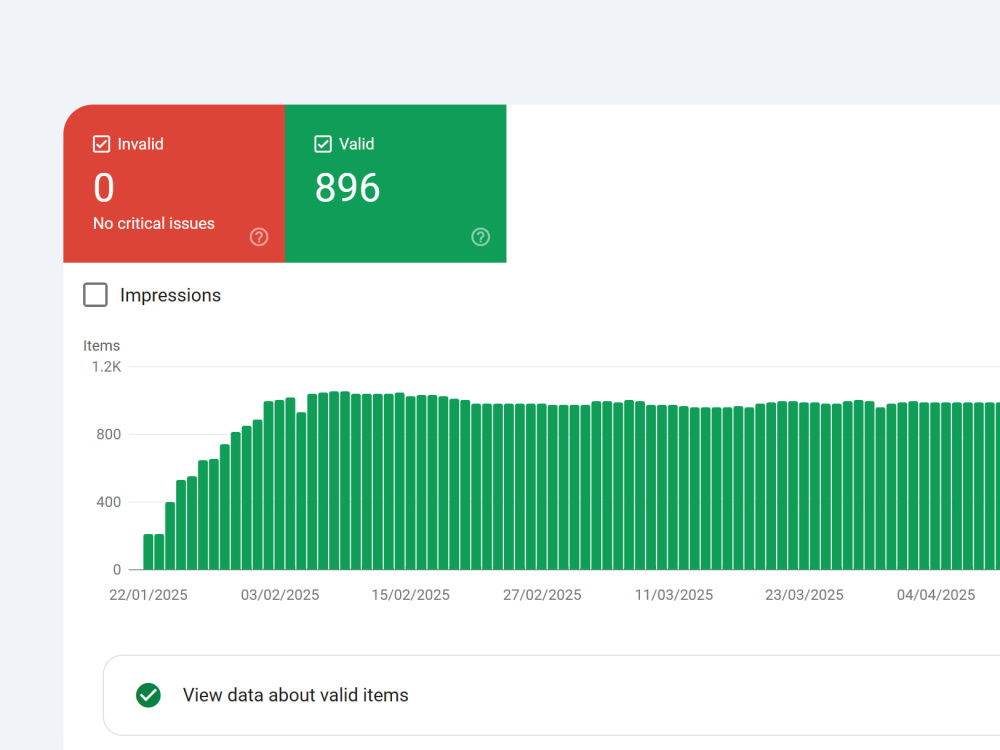Click the 03/02/2025 axis date label
The width and height of the screenshot is (1000, 750).
click(280, 595)
